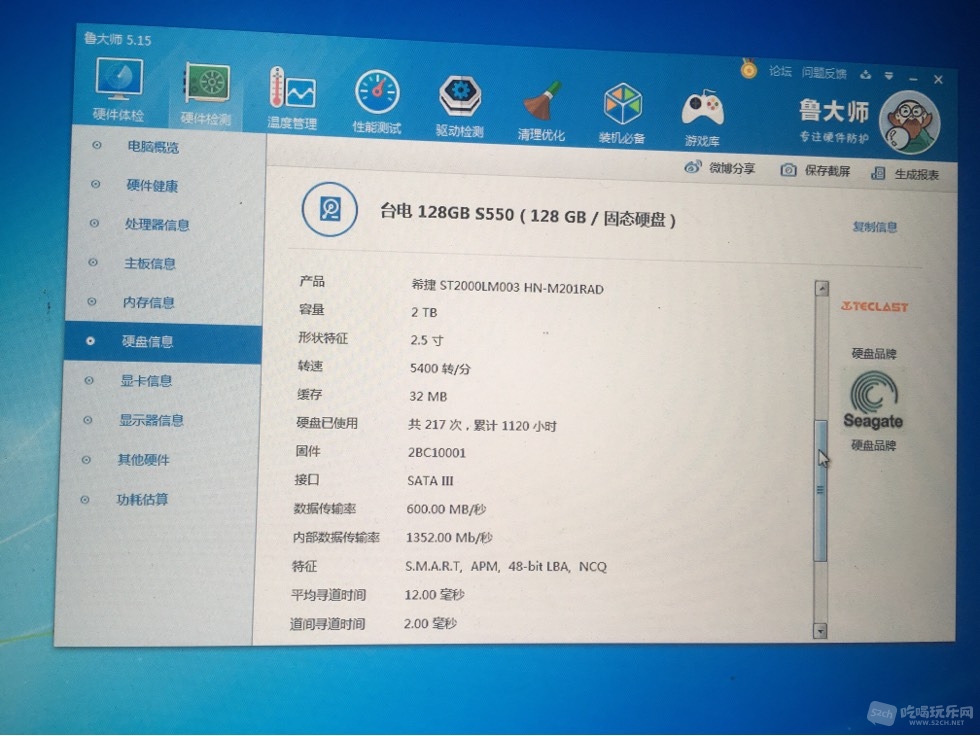Click seek time 12.00 毫秒
Screen dimensions: 980x736
click(434, 595)
